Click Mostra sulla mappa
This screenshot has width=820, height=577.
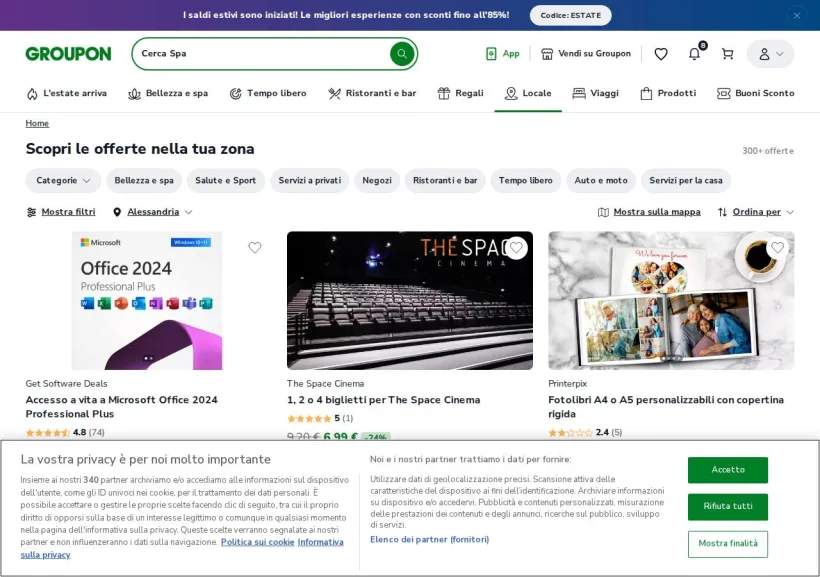coord(649,212)
